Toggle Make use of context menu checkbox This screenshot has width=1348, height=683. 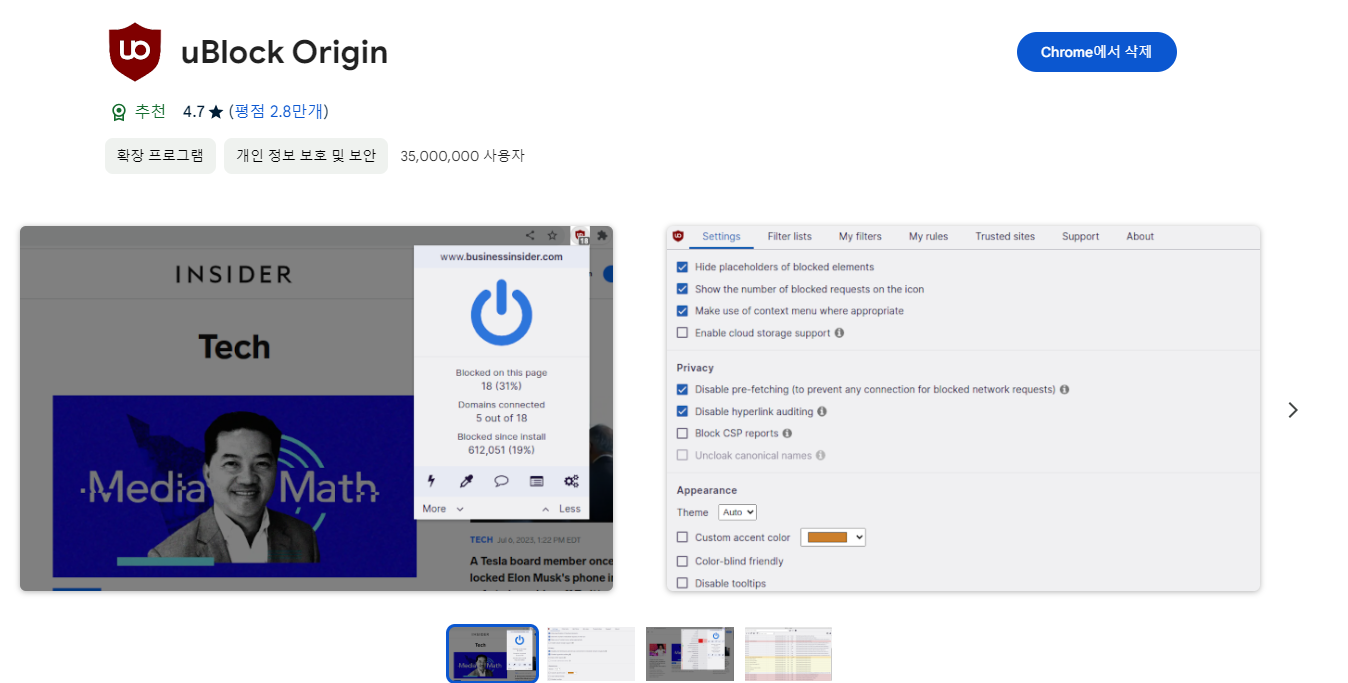(x=682, y=311)
